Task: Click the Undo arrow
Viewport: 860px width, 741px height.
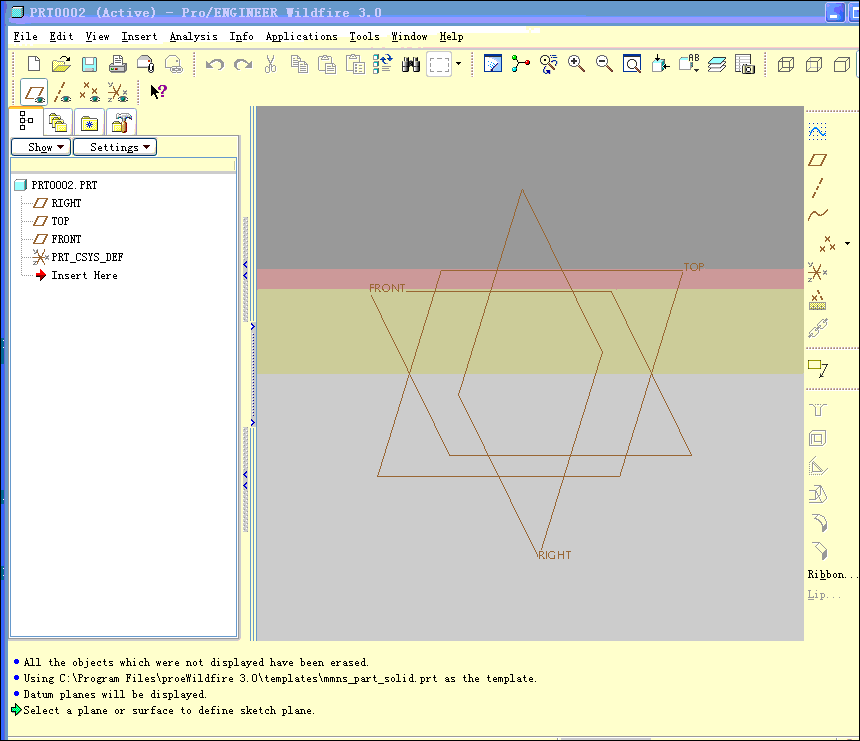Action: click(x=214, y=64)
